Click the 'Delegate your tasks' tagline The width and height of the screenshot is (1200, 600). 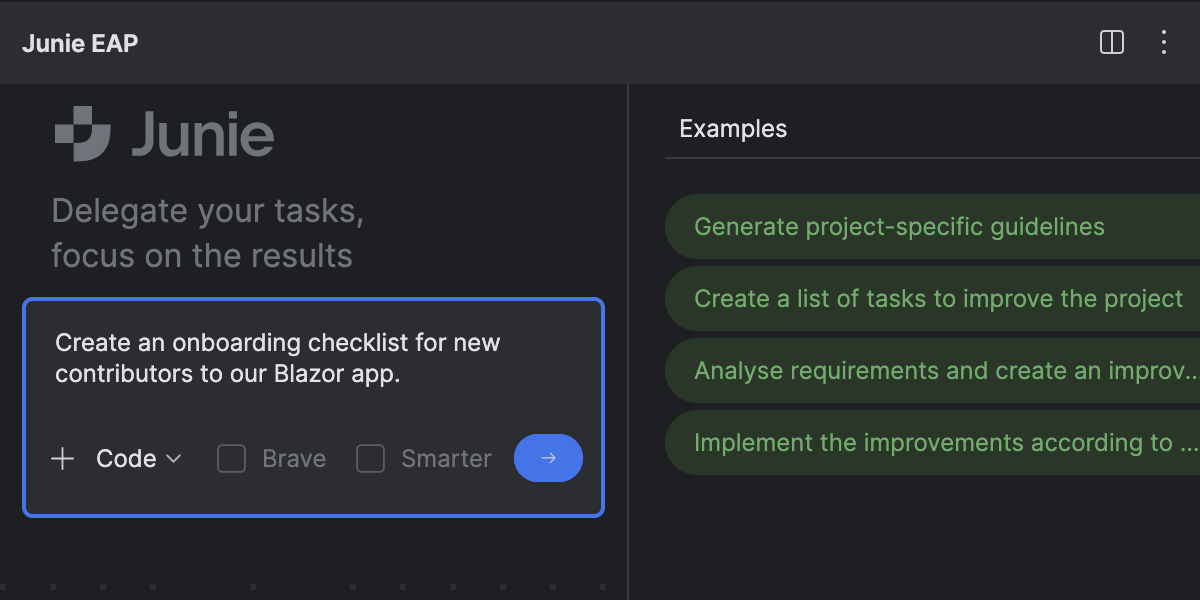coord(207,212)
